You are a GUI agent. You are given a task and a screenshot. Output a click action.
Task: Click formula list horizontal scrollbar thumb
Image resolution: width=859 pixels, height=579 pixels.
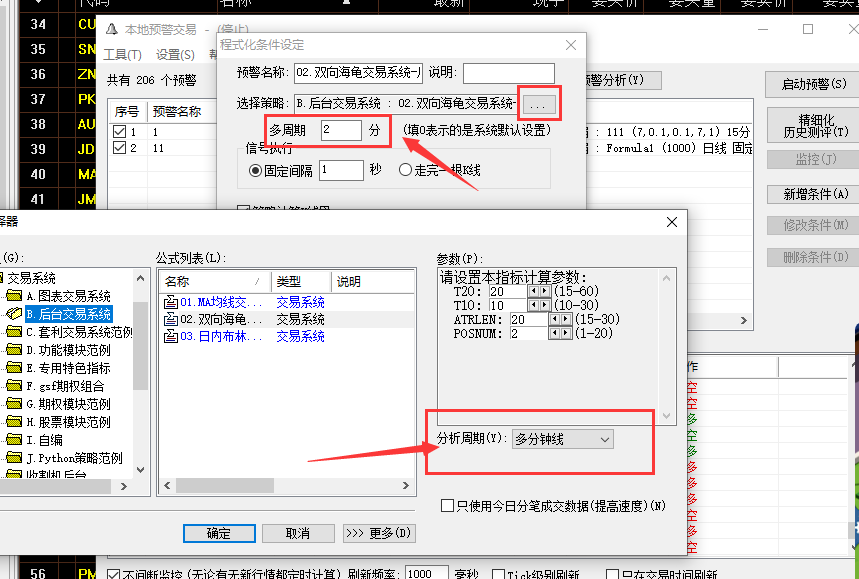point(225,485)
